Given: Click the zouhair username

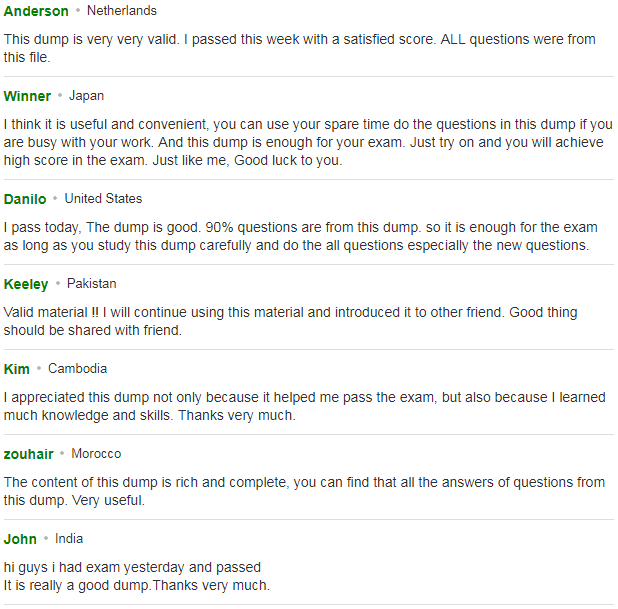Looking at the screenshot, I should (x=28, y=454).
